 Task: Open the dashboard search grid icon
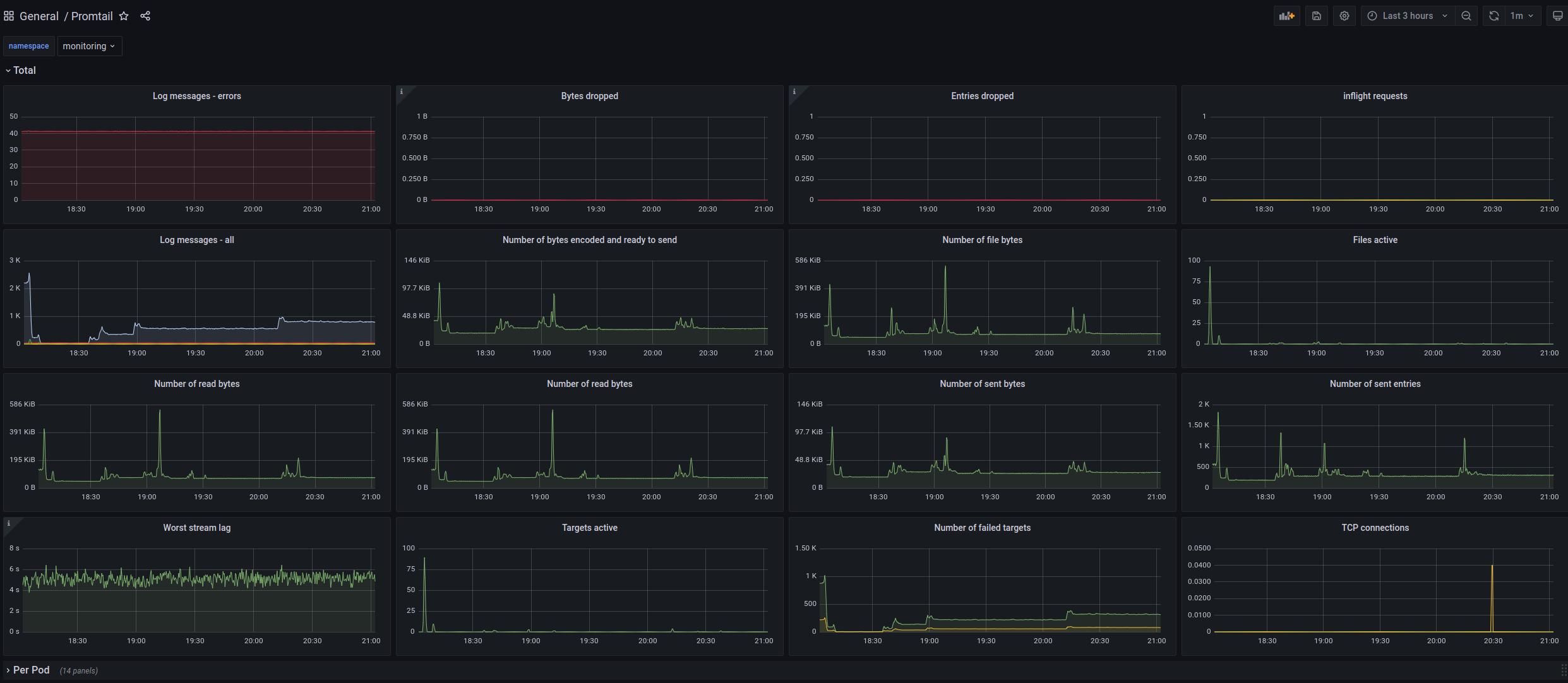pos(9,16)
